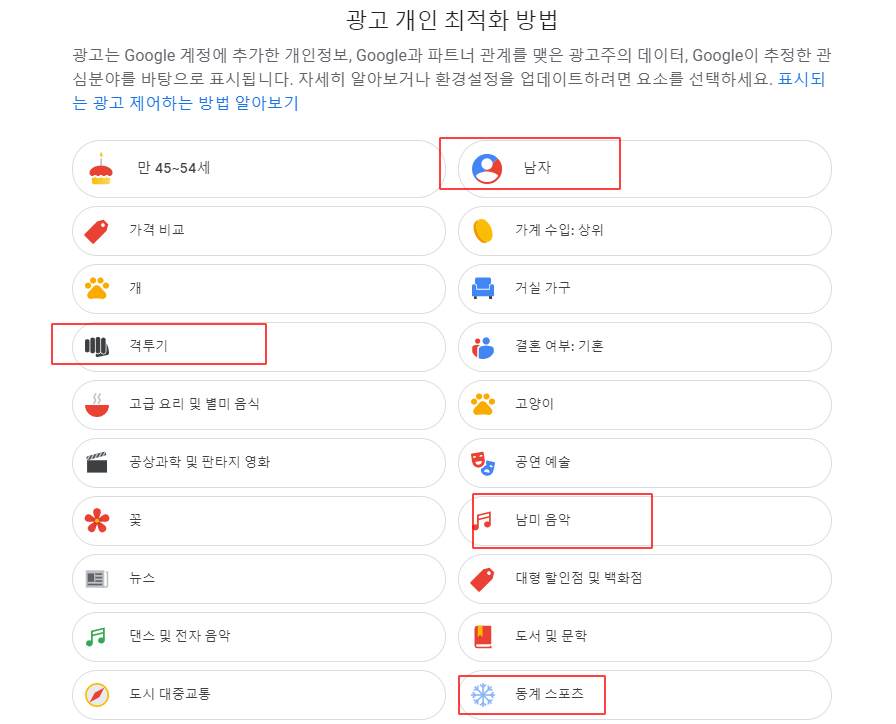Screen dimensions: 896x724
Task: Open the 대형 할인점 및 백화점 item
Action: pyautogui.click(x=645, y=579)
